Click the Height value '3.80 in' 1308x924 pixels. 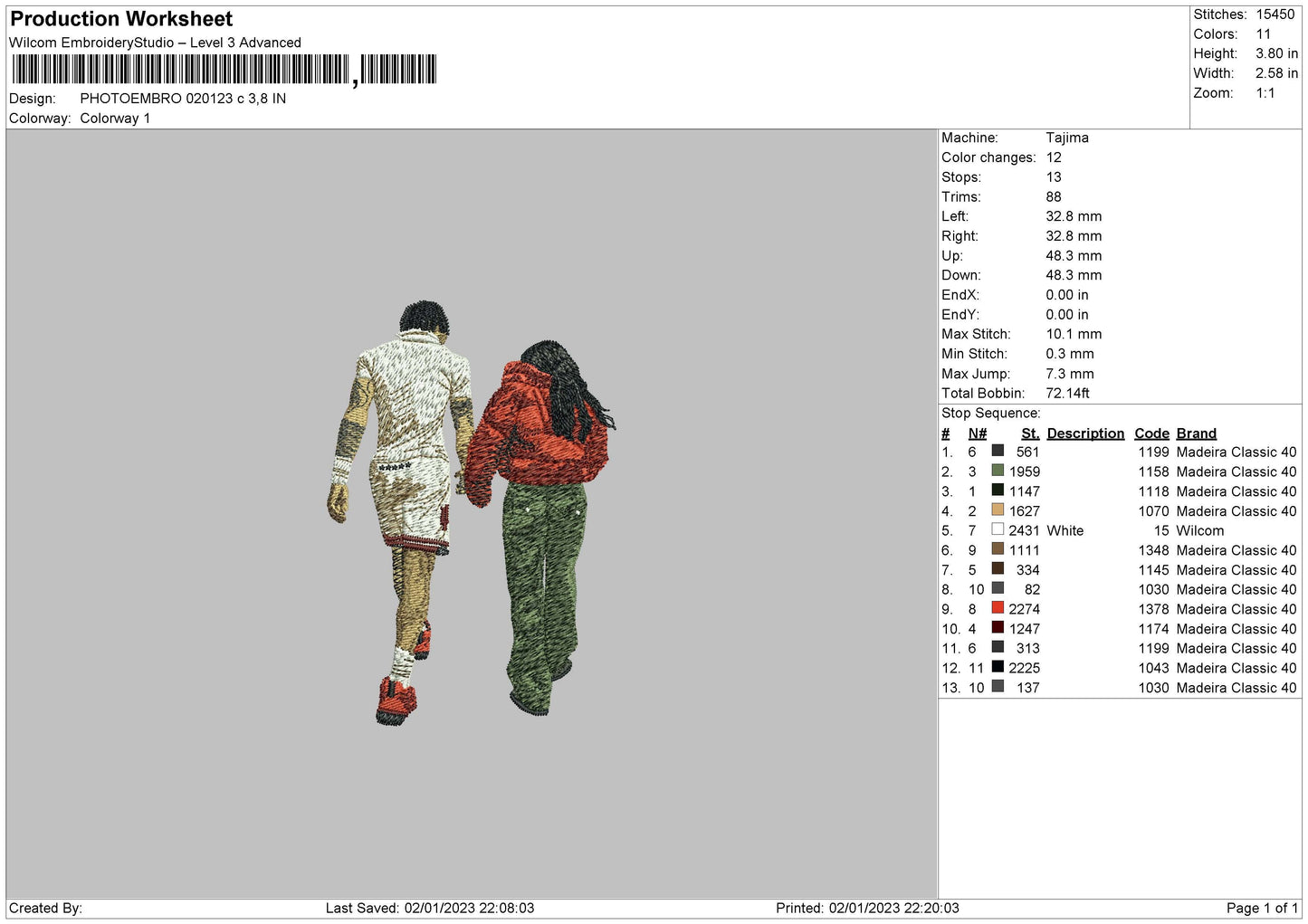(1276, 53)
